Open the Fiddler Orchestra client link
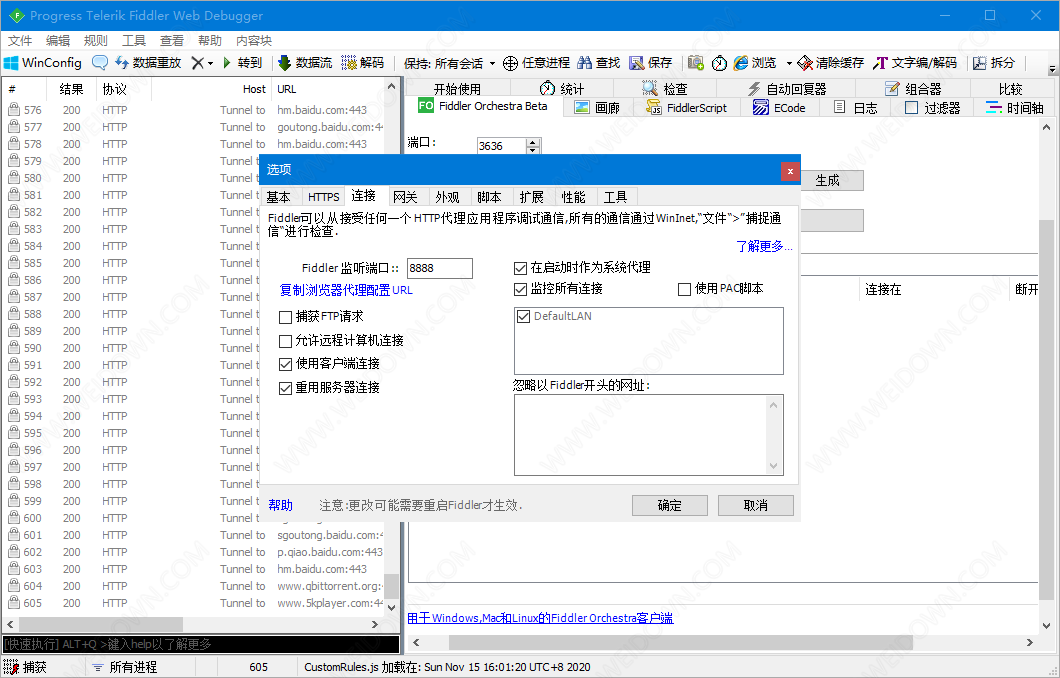Image resolution: width=1060 pixels, height=678 pixels. click(540, 618)
